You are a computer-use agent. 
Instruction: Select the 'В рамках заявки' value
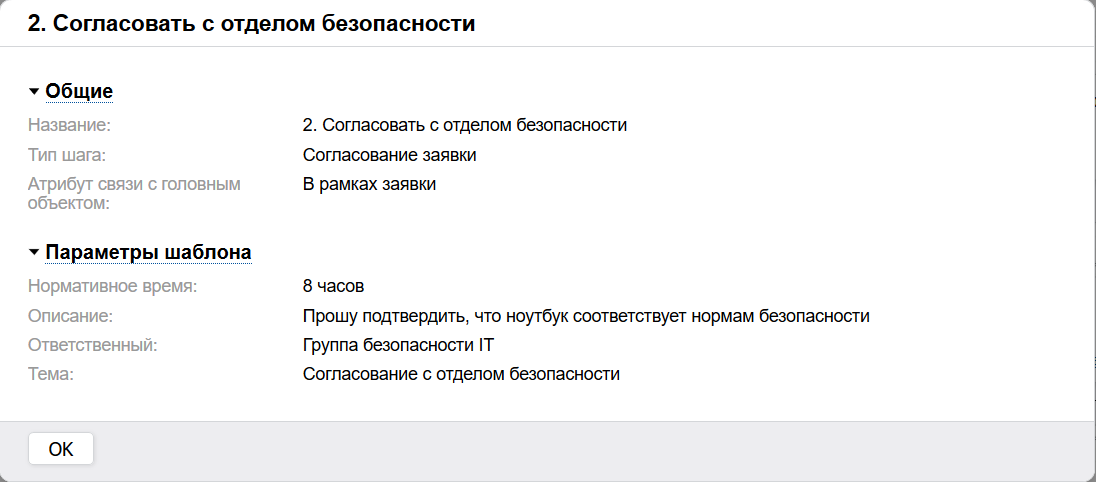[369, 184]
